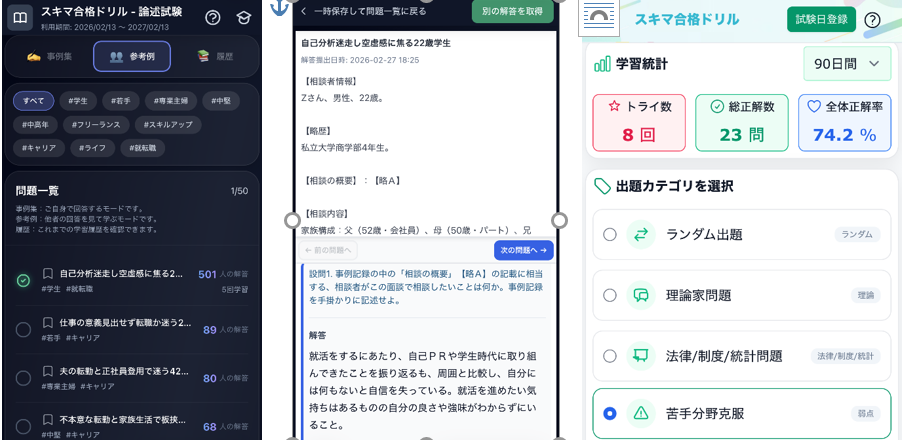Image resolution: width=902 pixels, height=440 pixels.
Task: Bookmark the 自己分析迷走し空虚感 question
Action: (x=47, y=273)
